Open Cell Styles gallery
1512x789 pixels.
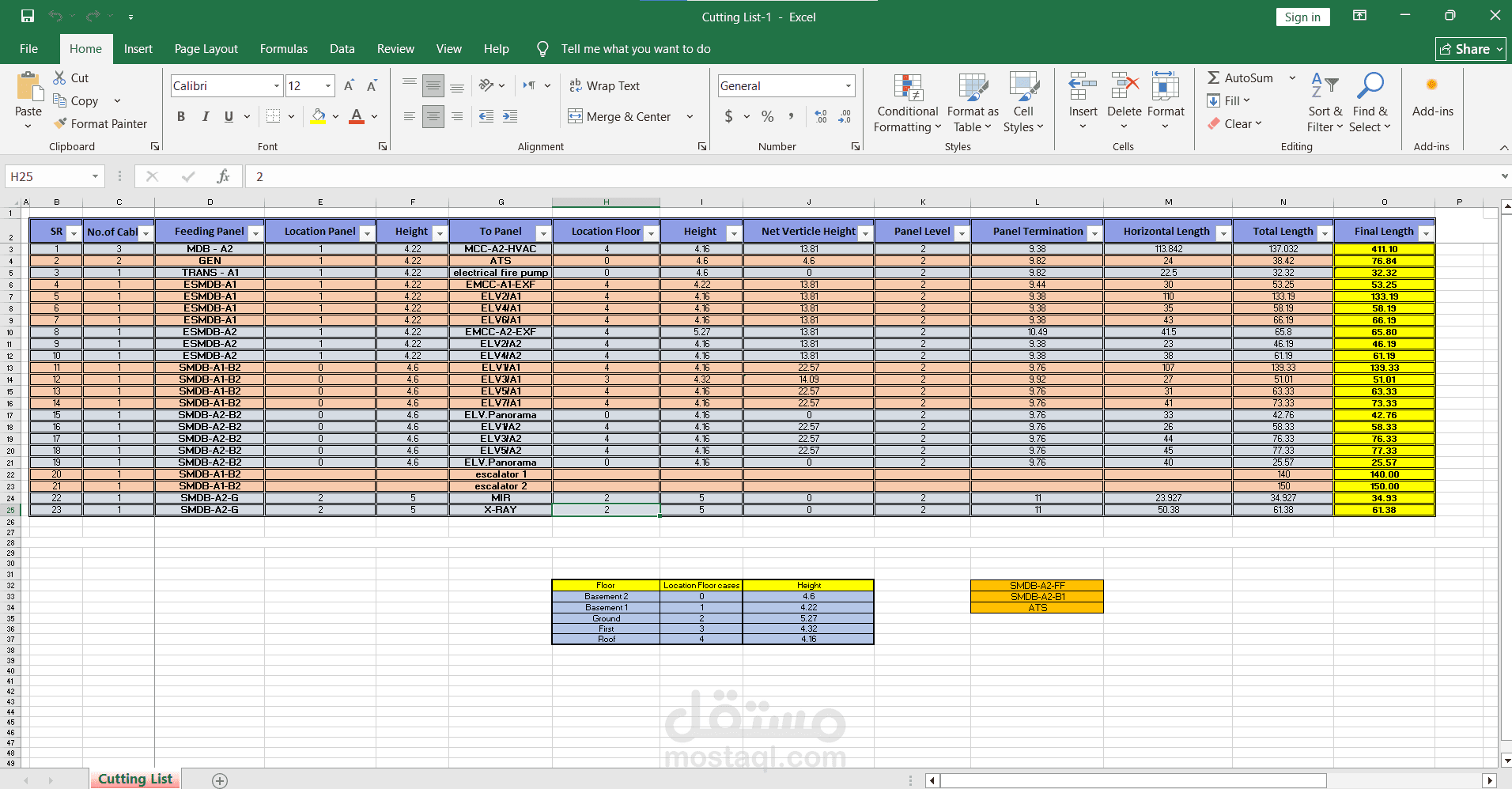pos(1023,103)
